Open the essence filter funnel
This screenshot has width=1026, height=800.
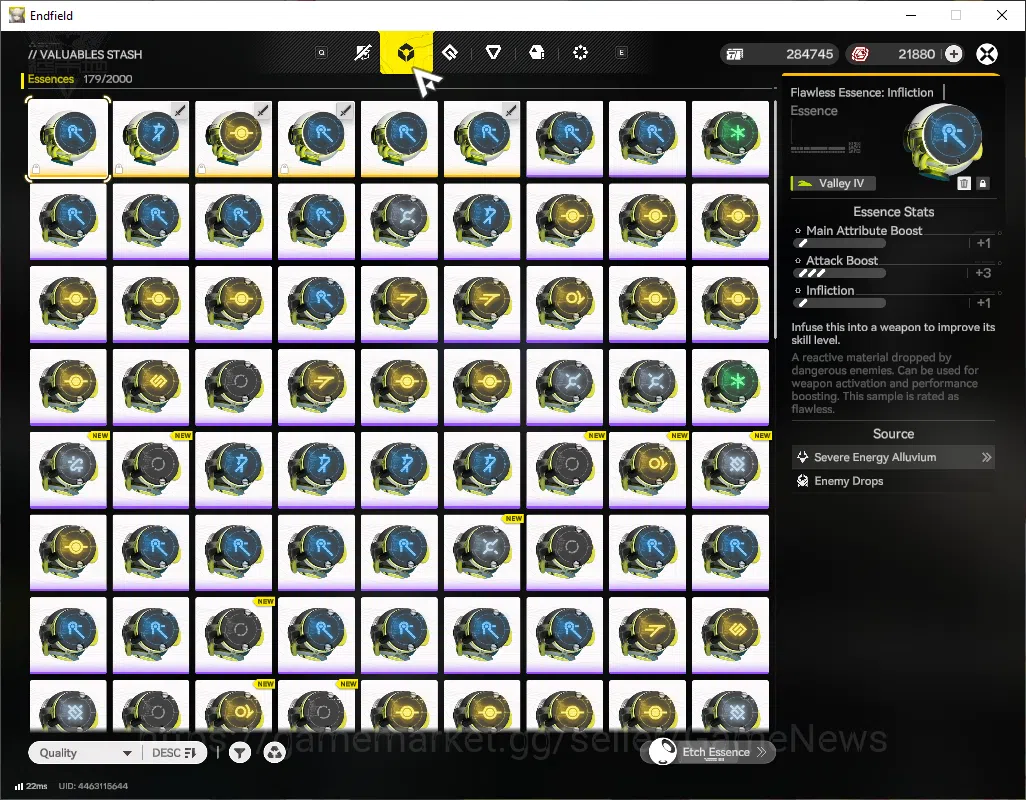[x=240, y=753]
